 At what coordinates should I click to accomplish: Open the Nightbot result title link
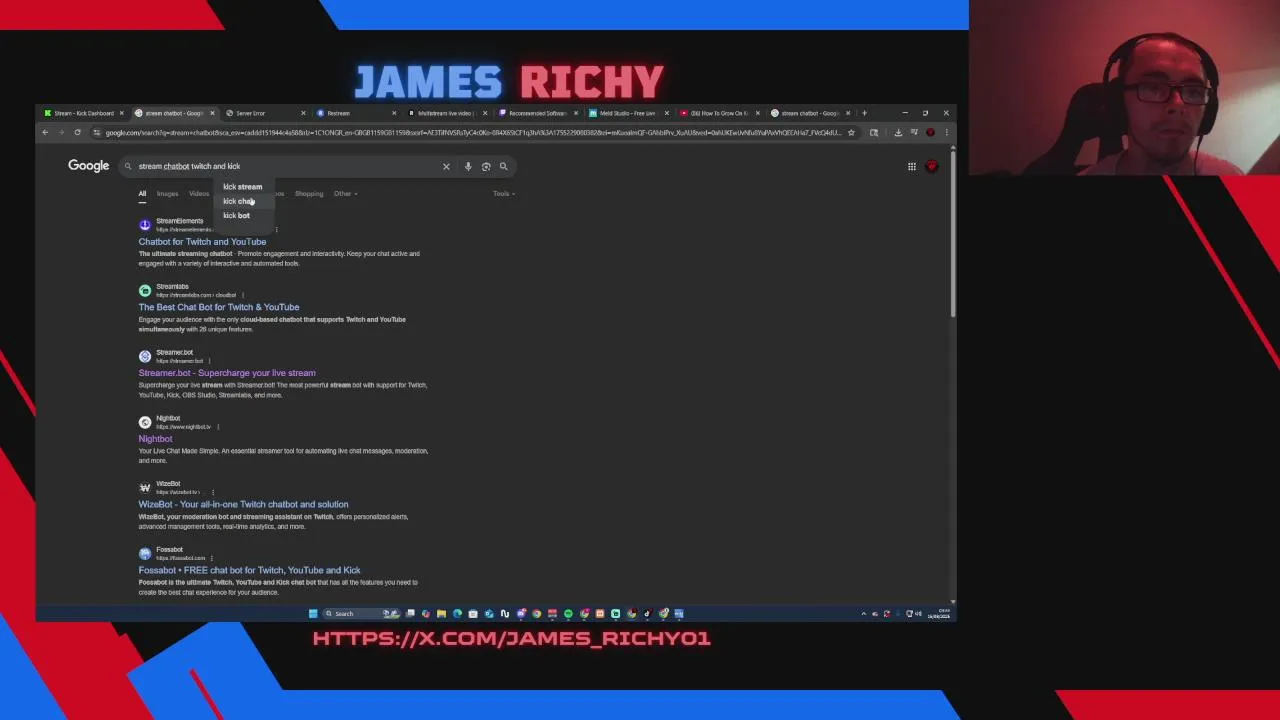point(155,439)
